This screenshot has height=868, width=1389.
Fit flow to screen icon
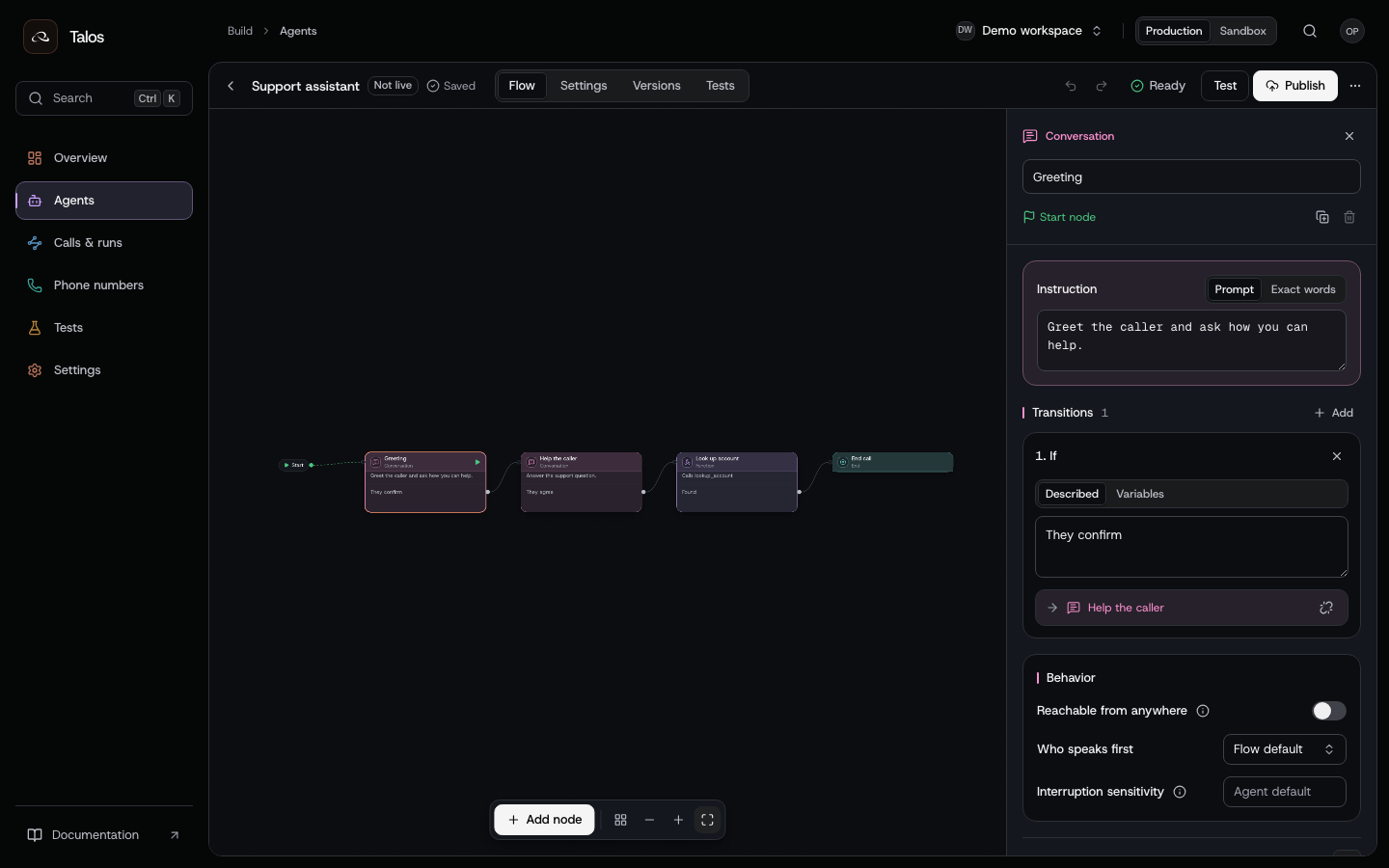pos(707,820)
